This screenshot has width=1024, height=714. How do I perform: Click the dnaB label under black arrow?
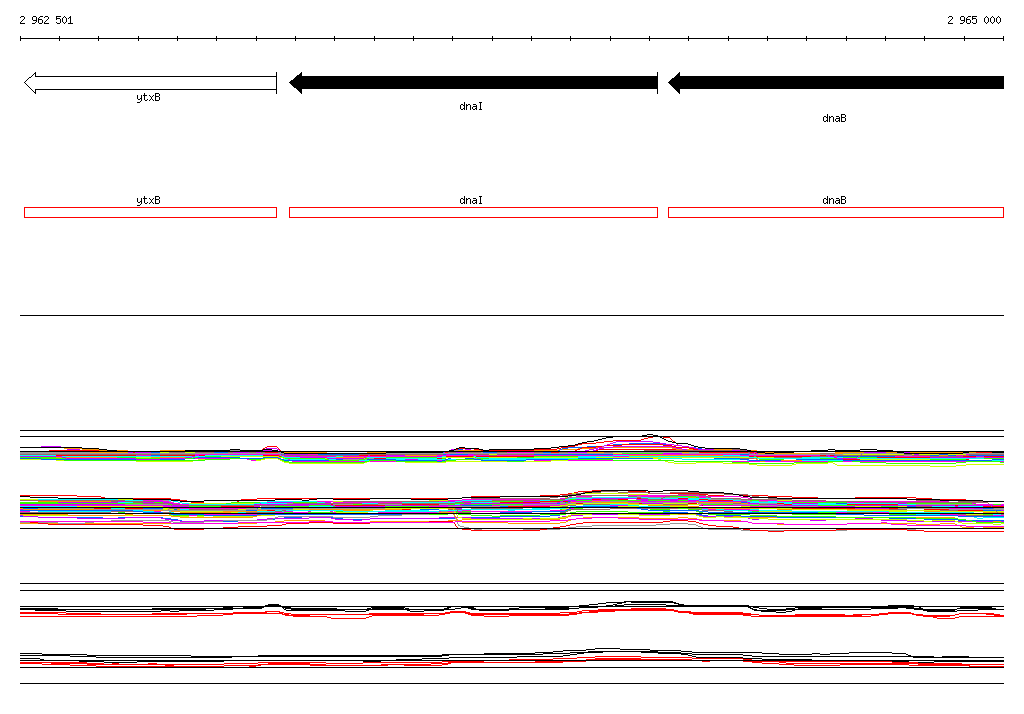[x=834, y=118]
